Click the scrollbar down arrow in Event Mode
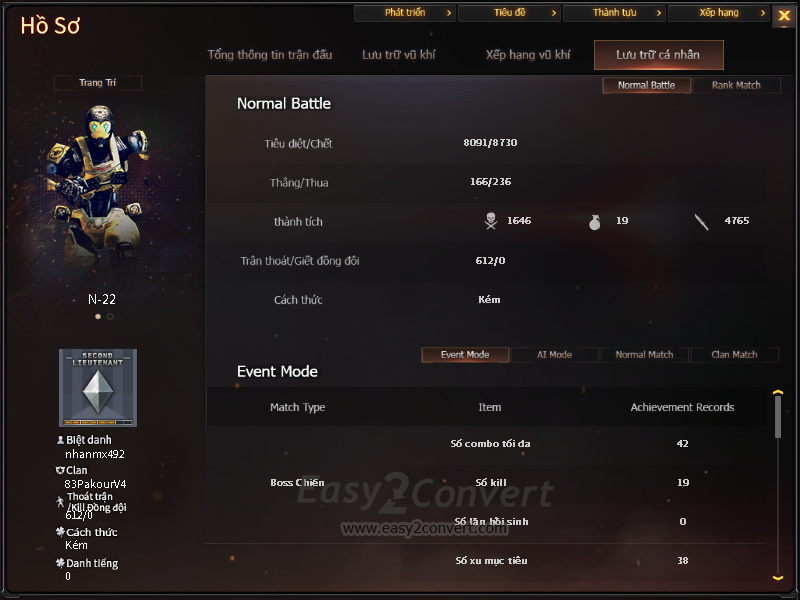Viewport: 800px width, 600px height. (x=778, y=578)
